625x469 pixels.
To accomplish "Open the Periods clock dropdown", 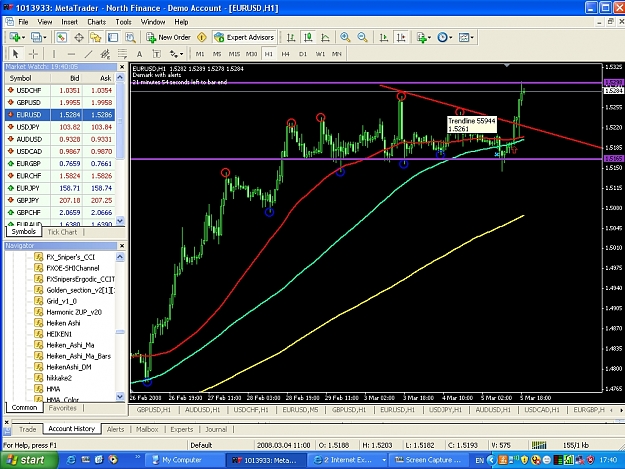I will click(x=444, y=37).
